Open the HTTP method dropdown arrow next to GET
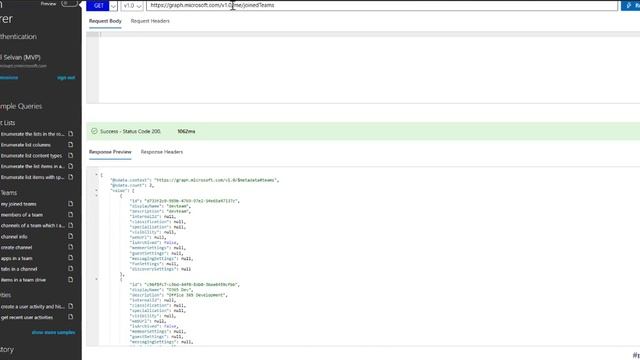The width and height of the screenshot is (640, 360). click(x=113, y=6)
